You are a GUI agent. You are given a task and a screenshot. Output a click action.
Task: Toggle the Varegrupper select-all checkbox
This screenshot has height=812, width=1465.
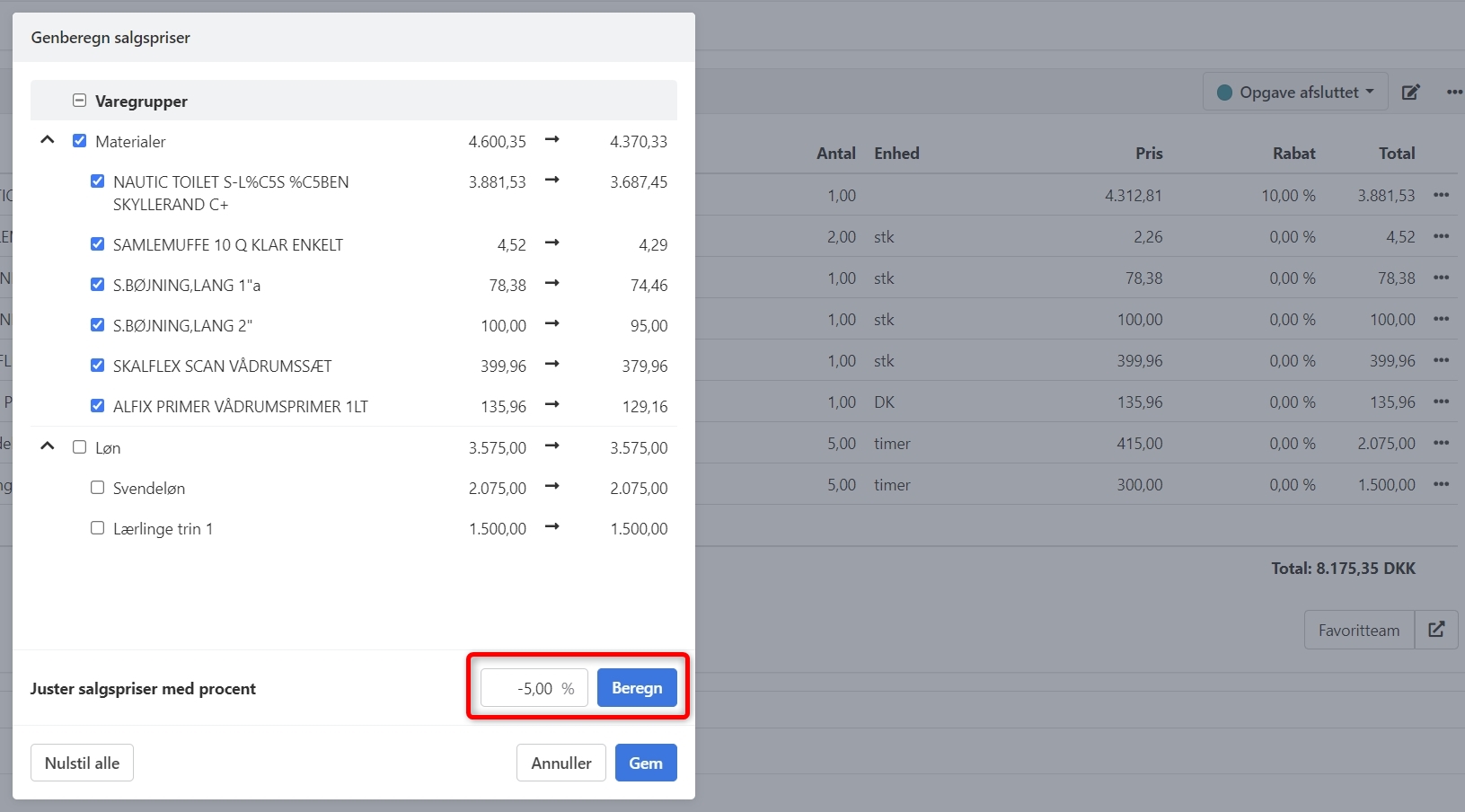tap(80, 101)
